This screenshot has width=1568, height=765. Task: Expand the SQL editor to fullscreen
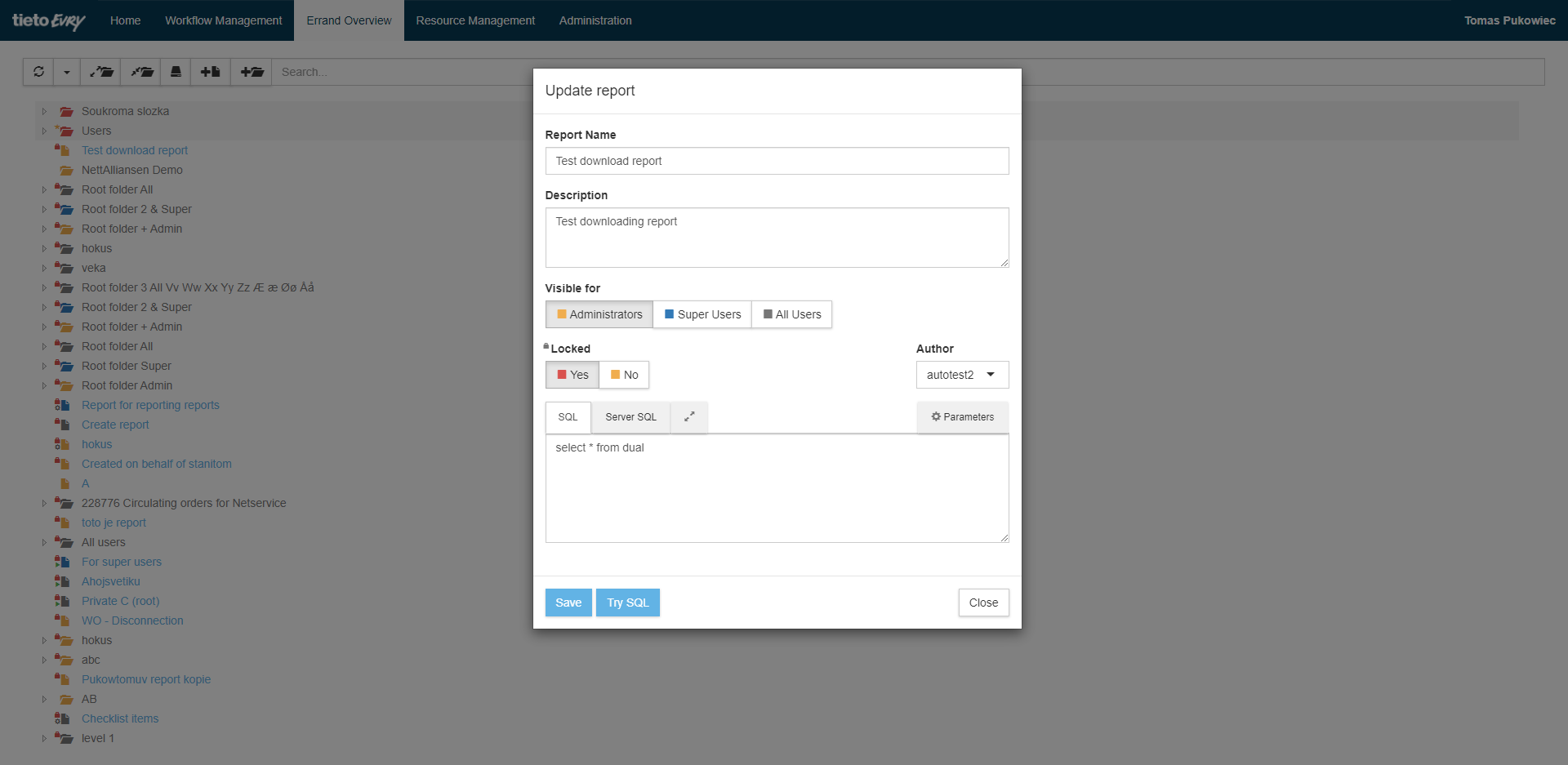tap(689, 416)
